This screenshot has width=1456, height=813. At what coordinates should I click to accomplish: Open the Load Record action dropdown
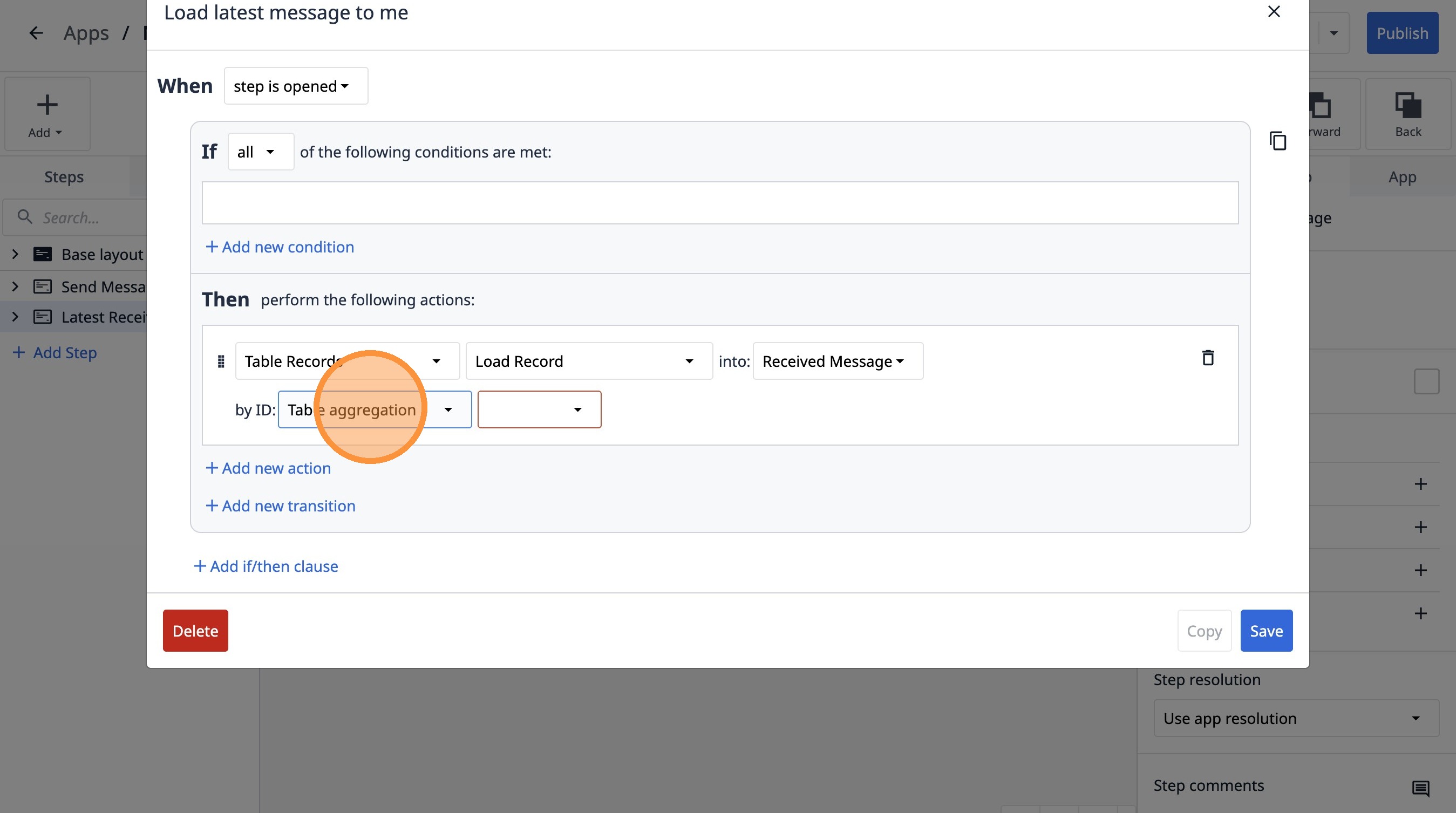[588, 361]
